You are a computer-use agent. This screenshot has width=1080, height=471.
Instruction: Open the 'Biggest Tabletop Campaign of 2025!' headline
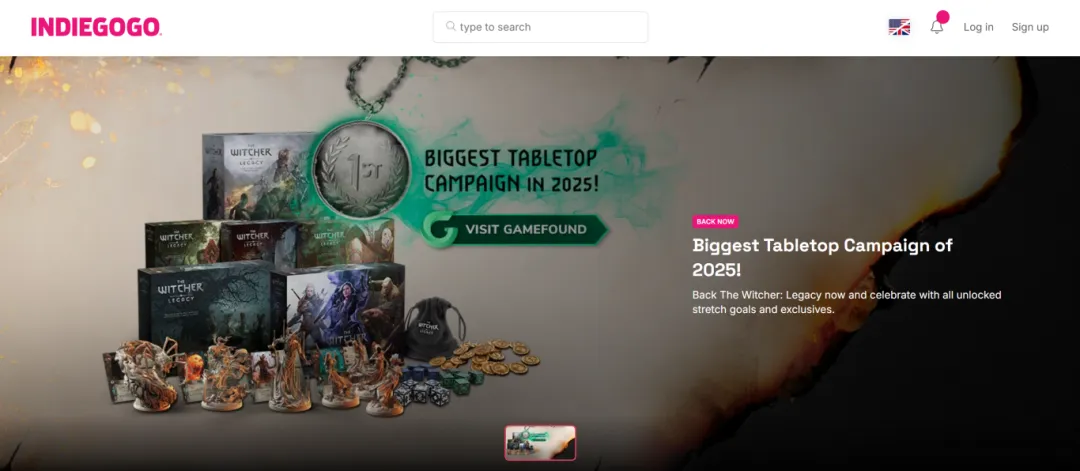822,257
